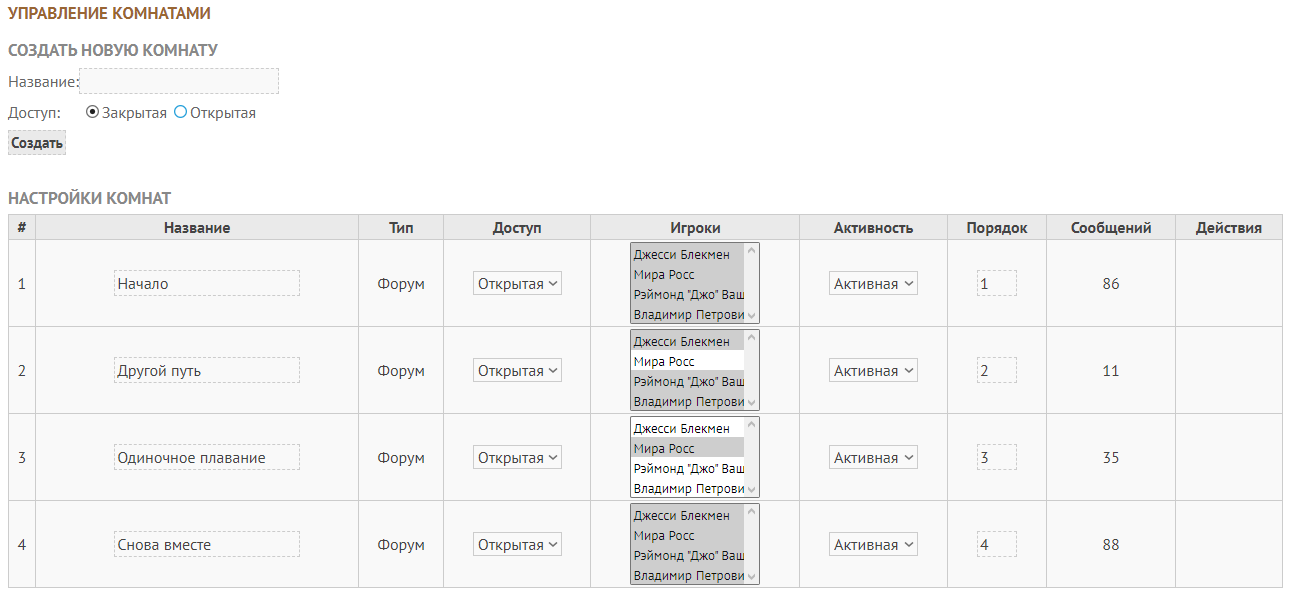Click order field of room Другой путь
The width and height of the screenshot is (1289, 595).
click(x=997, y=371)
